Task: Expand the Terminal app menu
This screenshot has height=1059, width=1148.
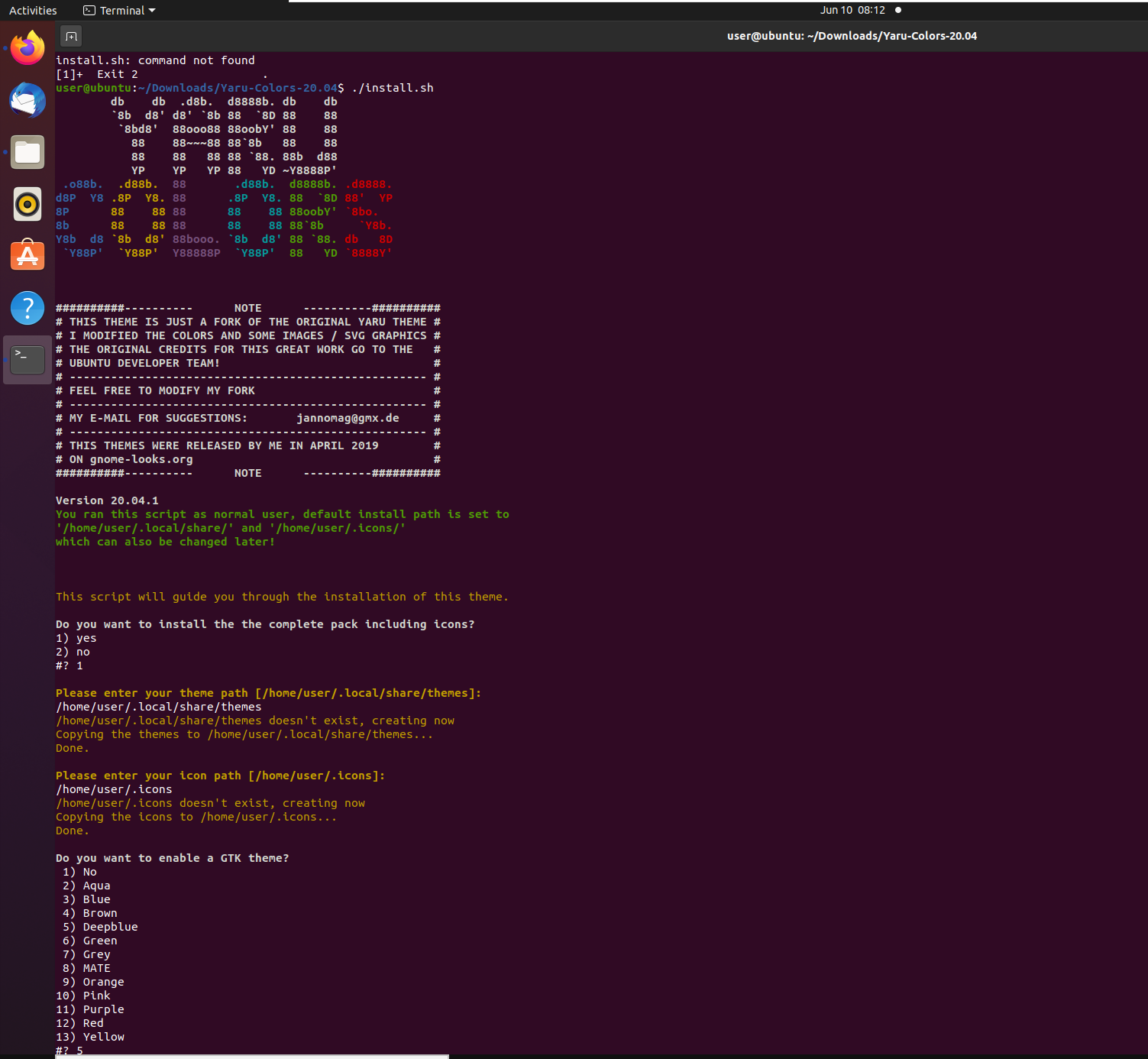Action: click(x=119, y=11)
